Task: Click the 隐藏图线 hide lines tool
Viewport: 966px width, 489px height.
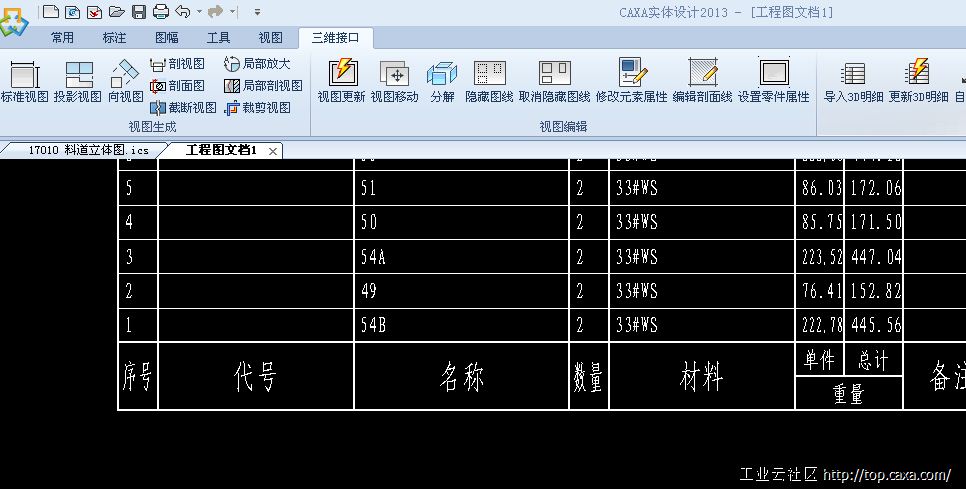Action: pyautogui.click(x=489, y=81)
